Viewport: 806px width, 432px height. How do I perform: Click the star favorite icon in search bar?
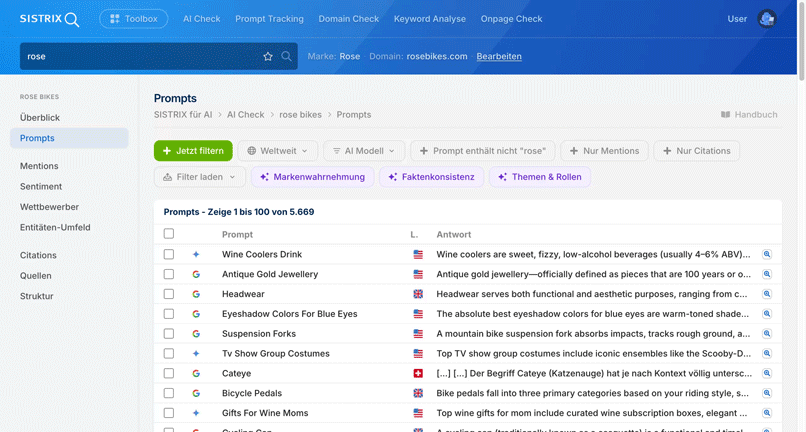click(268, 57)
